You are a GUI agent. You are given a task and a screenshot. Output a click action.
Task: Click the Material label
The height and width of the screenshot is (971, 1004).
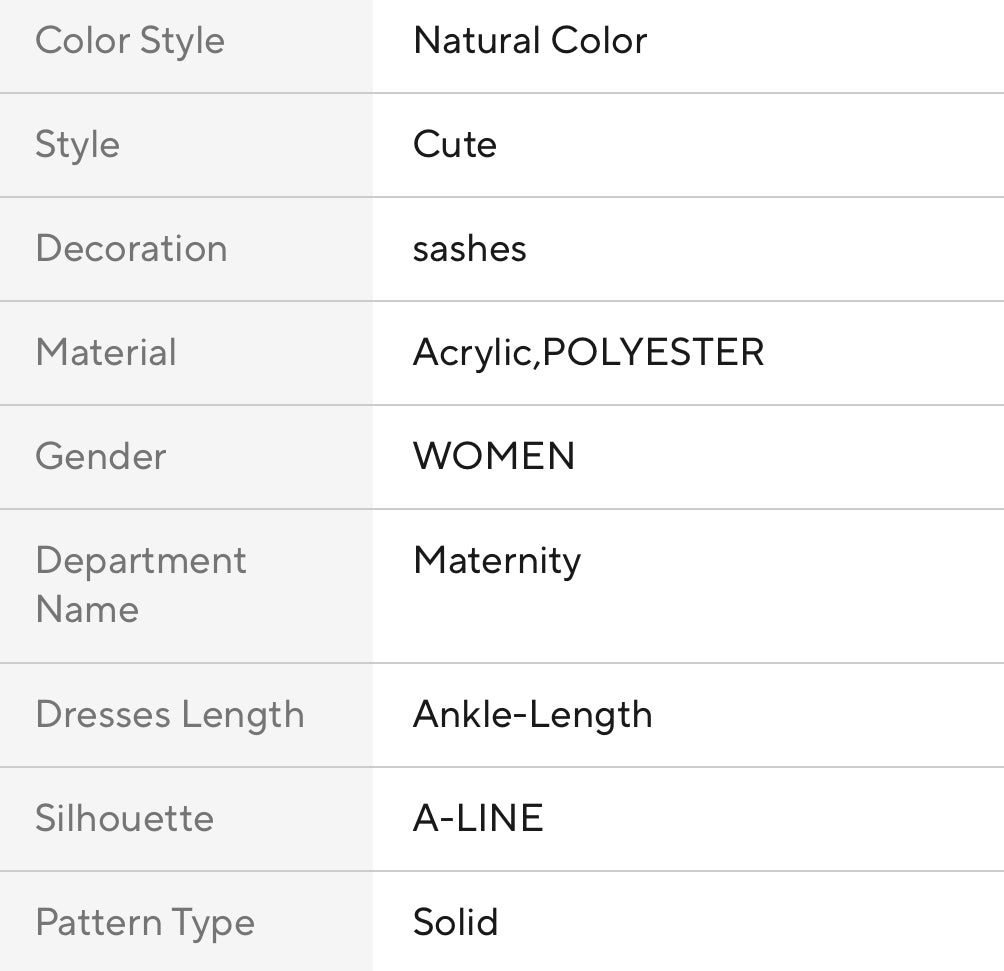(x=106, y=353)
